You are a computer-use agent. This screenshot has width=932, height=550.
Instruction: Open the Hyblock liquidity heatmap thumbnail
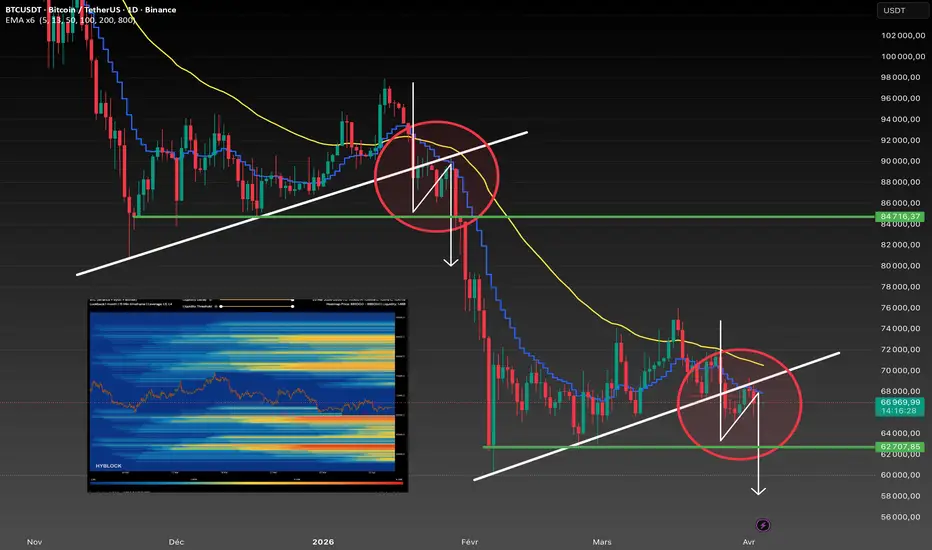pyautogui.click(x=248, y=395)
